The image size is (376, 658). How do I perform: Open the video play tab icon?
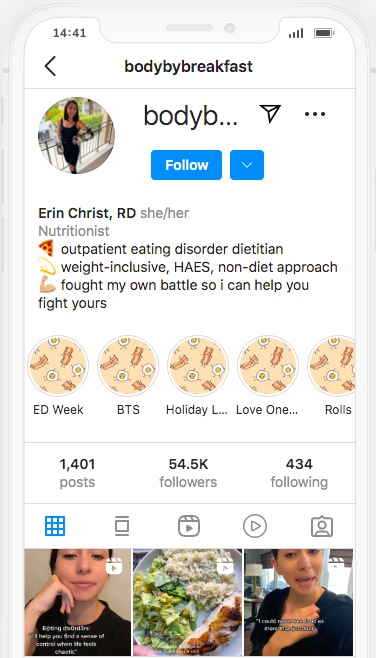pyautogui.click(x=255, y=526)
